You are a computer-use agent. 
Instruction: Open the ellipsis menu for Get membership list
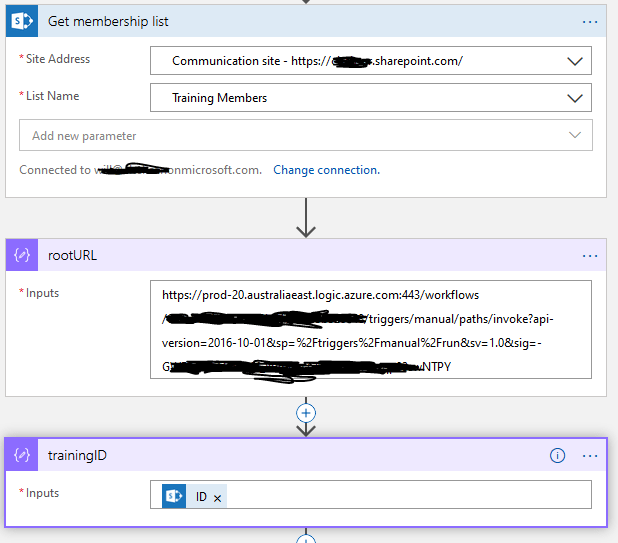click(x=590, y=21)
